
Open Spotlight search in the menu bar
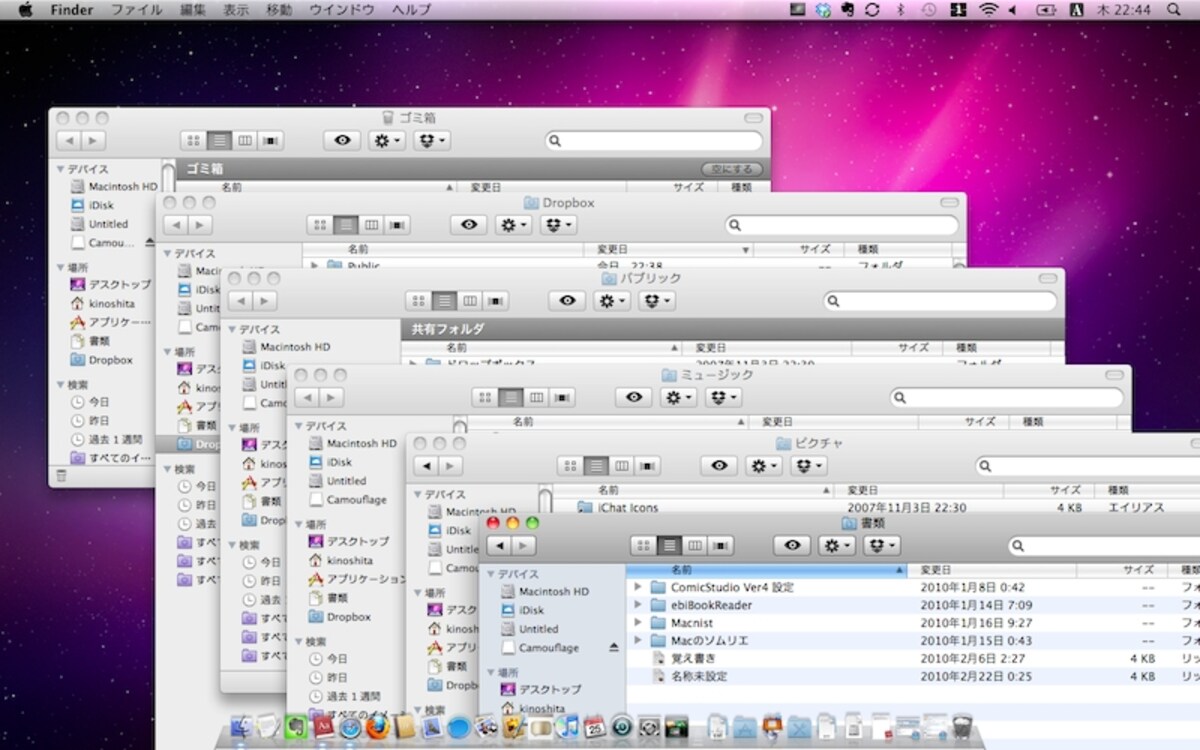(1175, 10)
